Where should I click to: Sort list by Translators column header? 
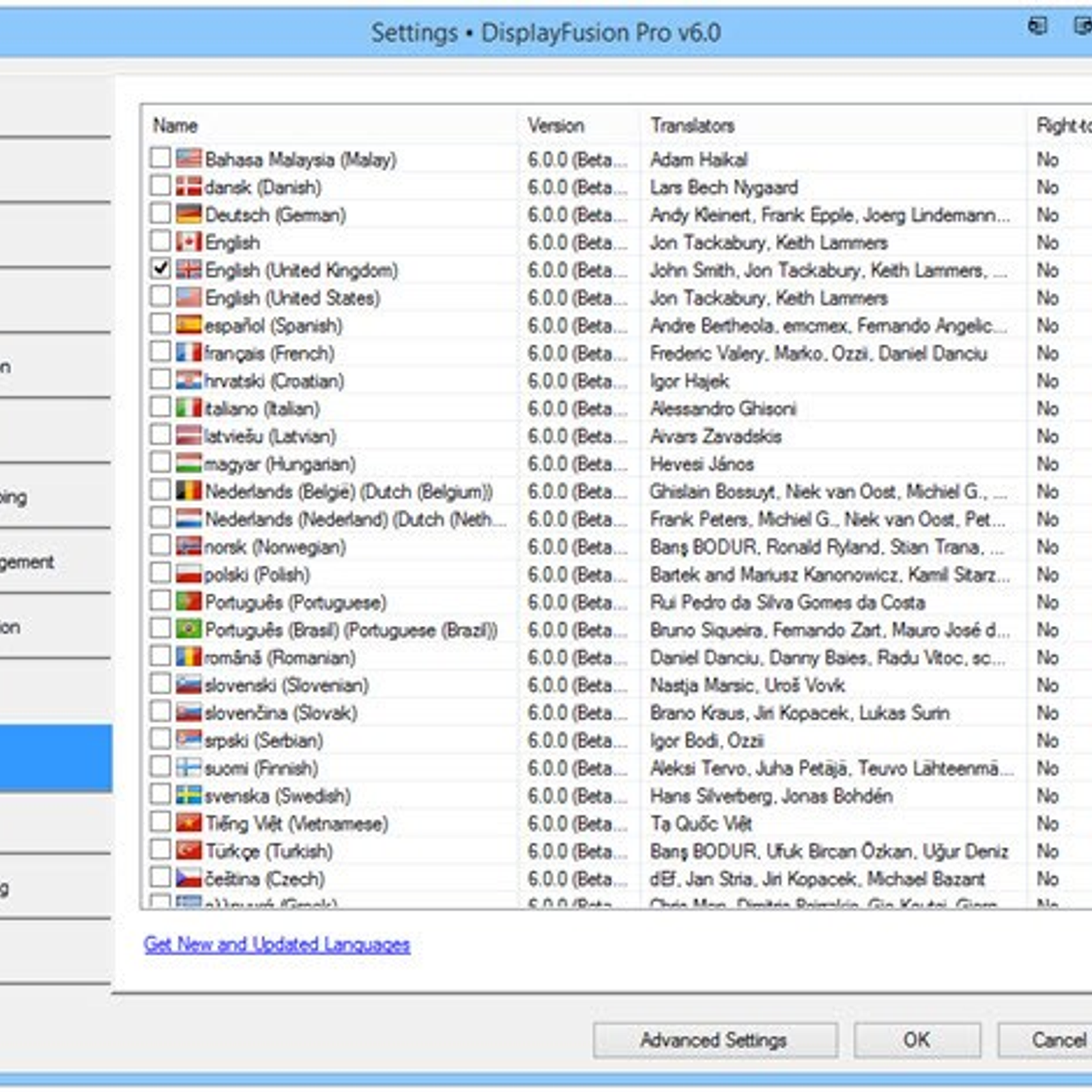tap(833, 125)
